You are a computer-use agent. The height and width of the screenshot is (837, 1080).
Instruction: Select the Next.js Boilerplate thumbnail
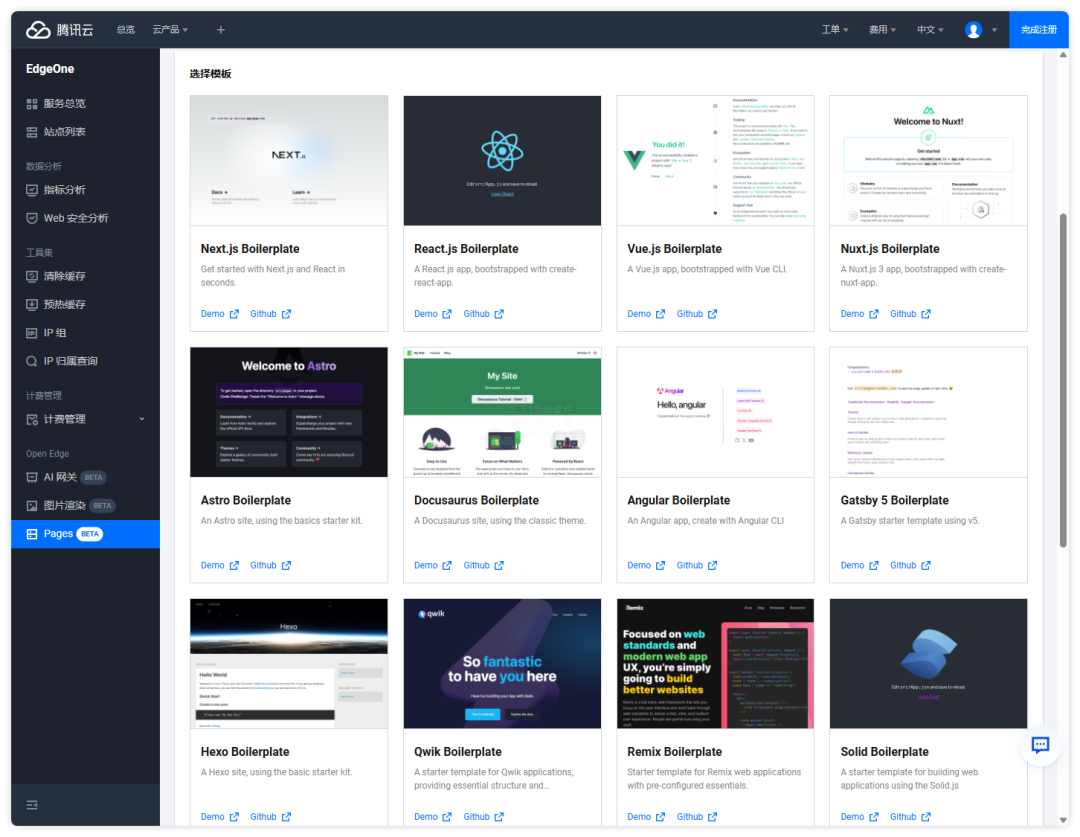tap(289, 161)
